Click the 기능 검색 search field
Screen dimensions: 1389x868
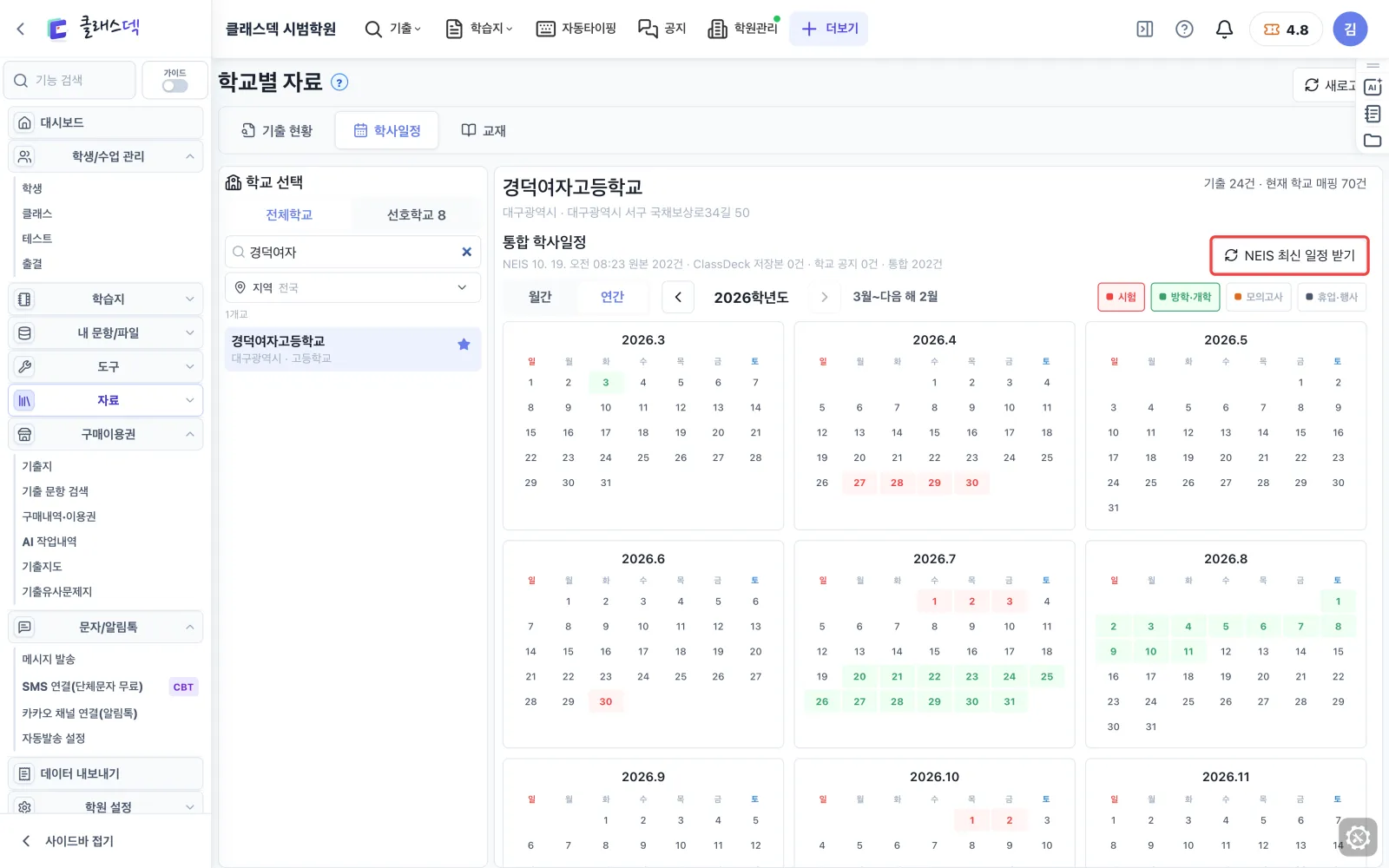pyautogui.click(x=69, y=80)
